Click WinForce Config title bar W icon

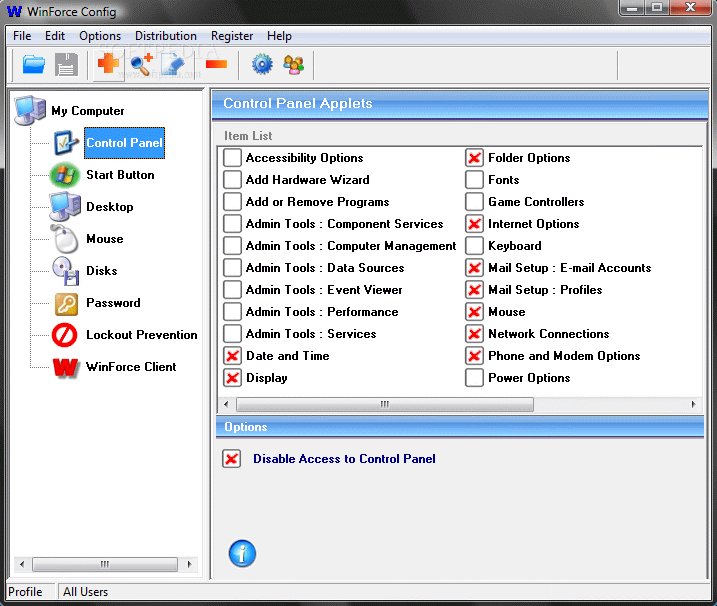point(14,11)
